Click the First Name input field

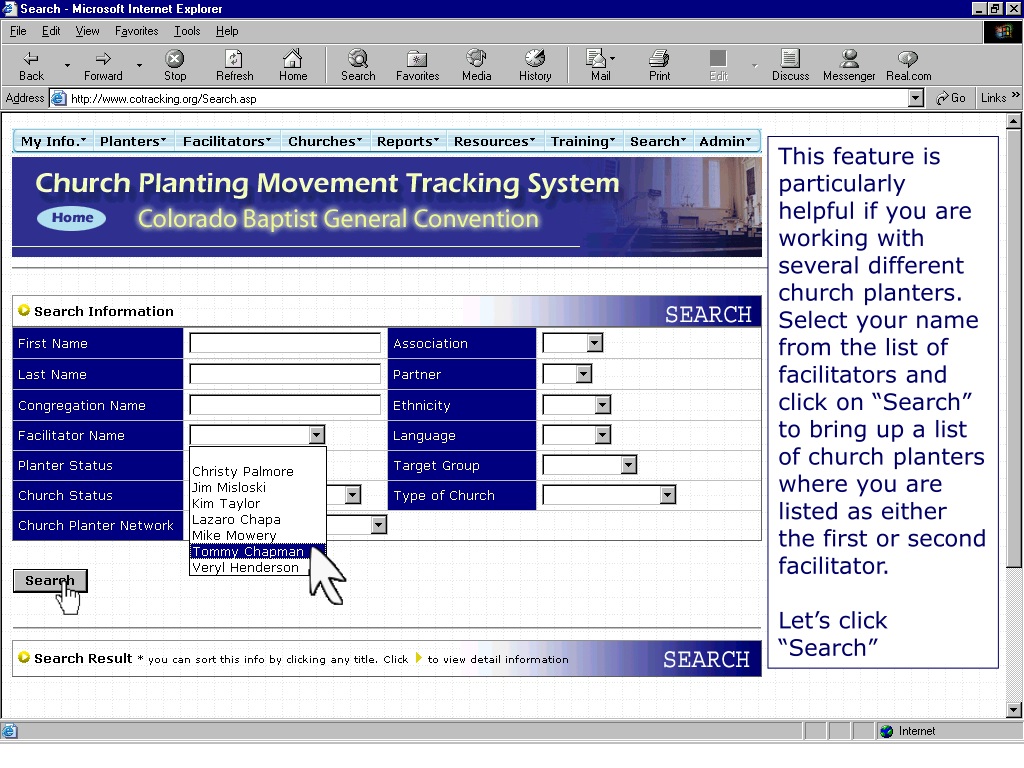[285, 343]
